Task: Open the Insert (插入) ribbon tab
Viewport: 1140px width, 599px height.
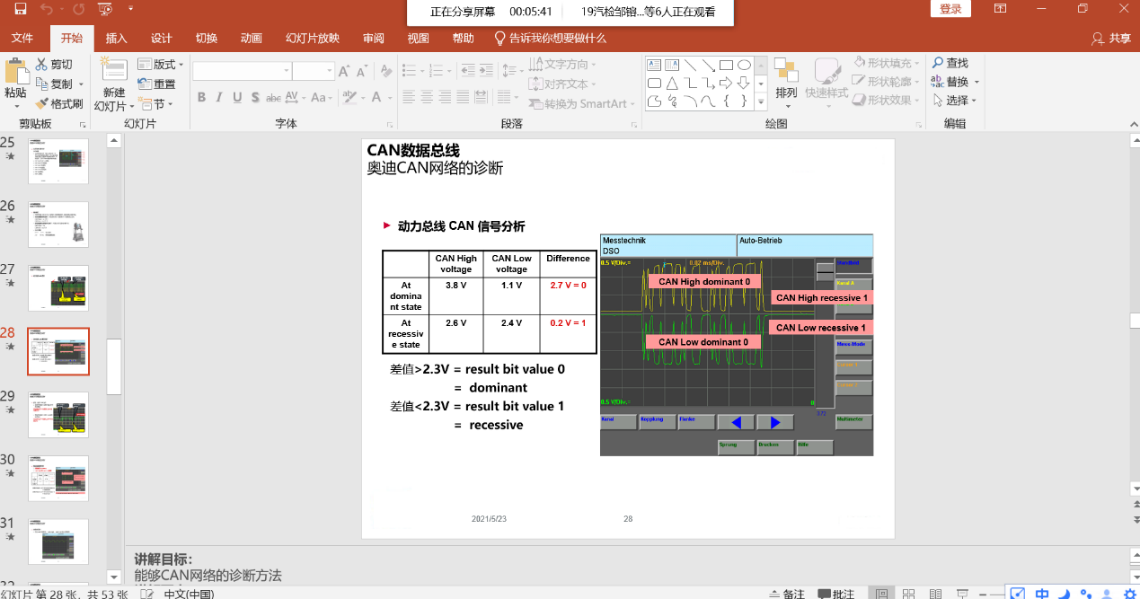Action: pyautogui.click(x=116, y=38)
